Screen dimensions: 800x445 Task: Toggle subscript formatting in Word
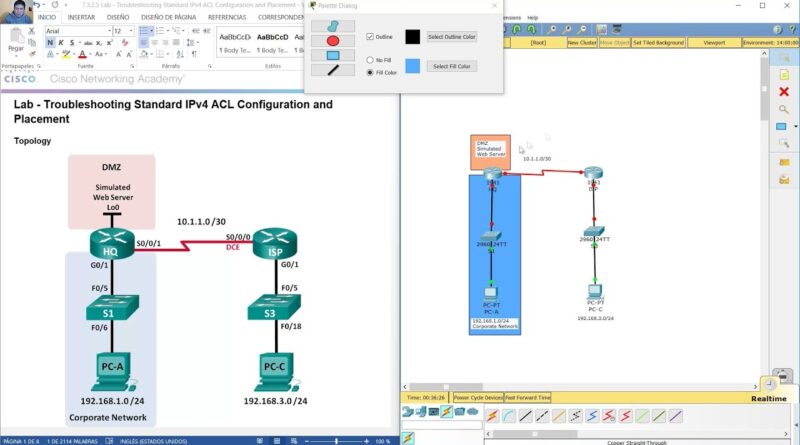pos(99,43)
